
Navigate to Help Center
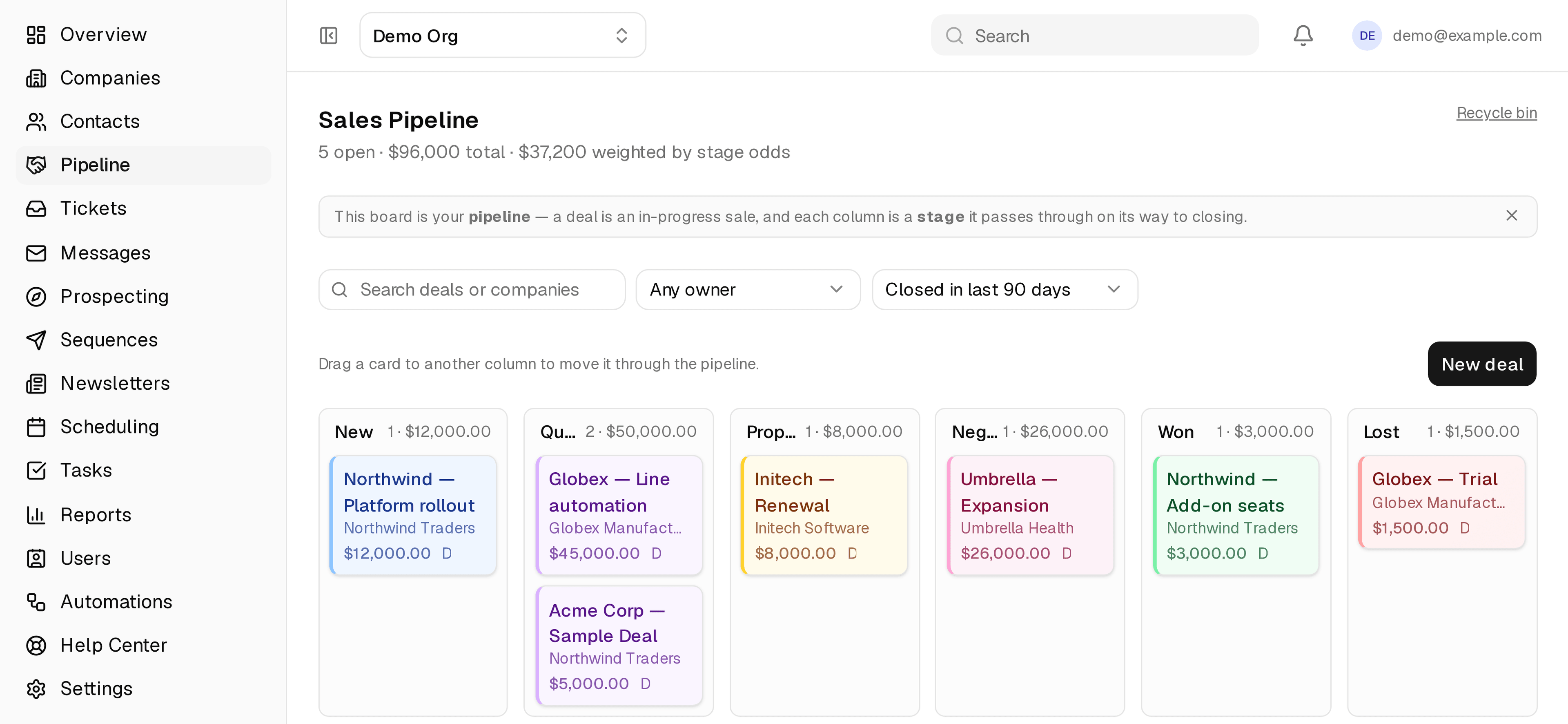(x=144, y=646)
